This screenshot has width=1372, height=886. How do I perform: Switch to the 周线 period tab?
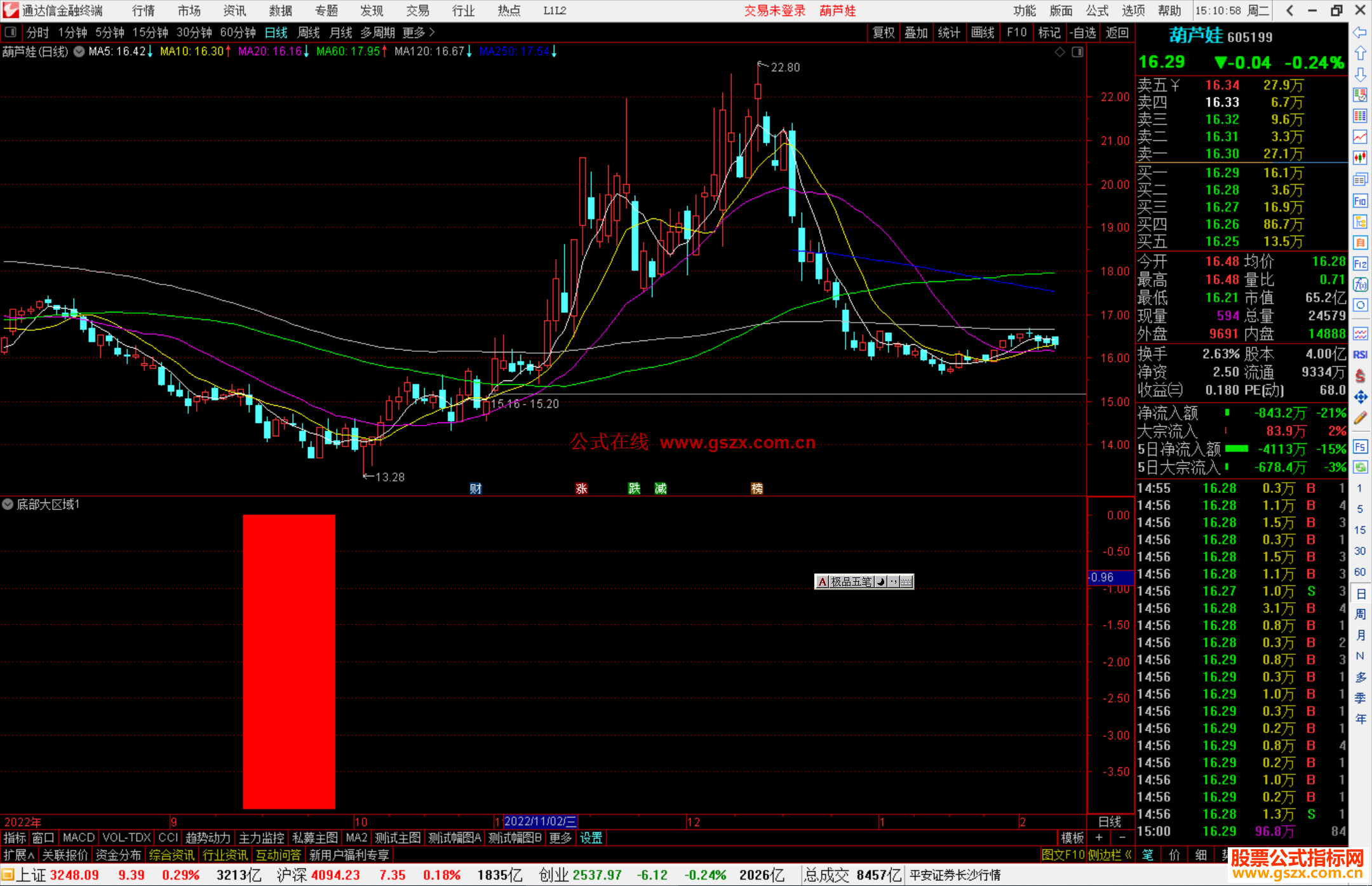click(x=308, y=32)
